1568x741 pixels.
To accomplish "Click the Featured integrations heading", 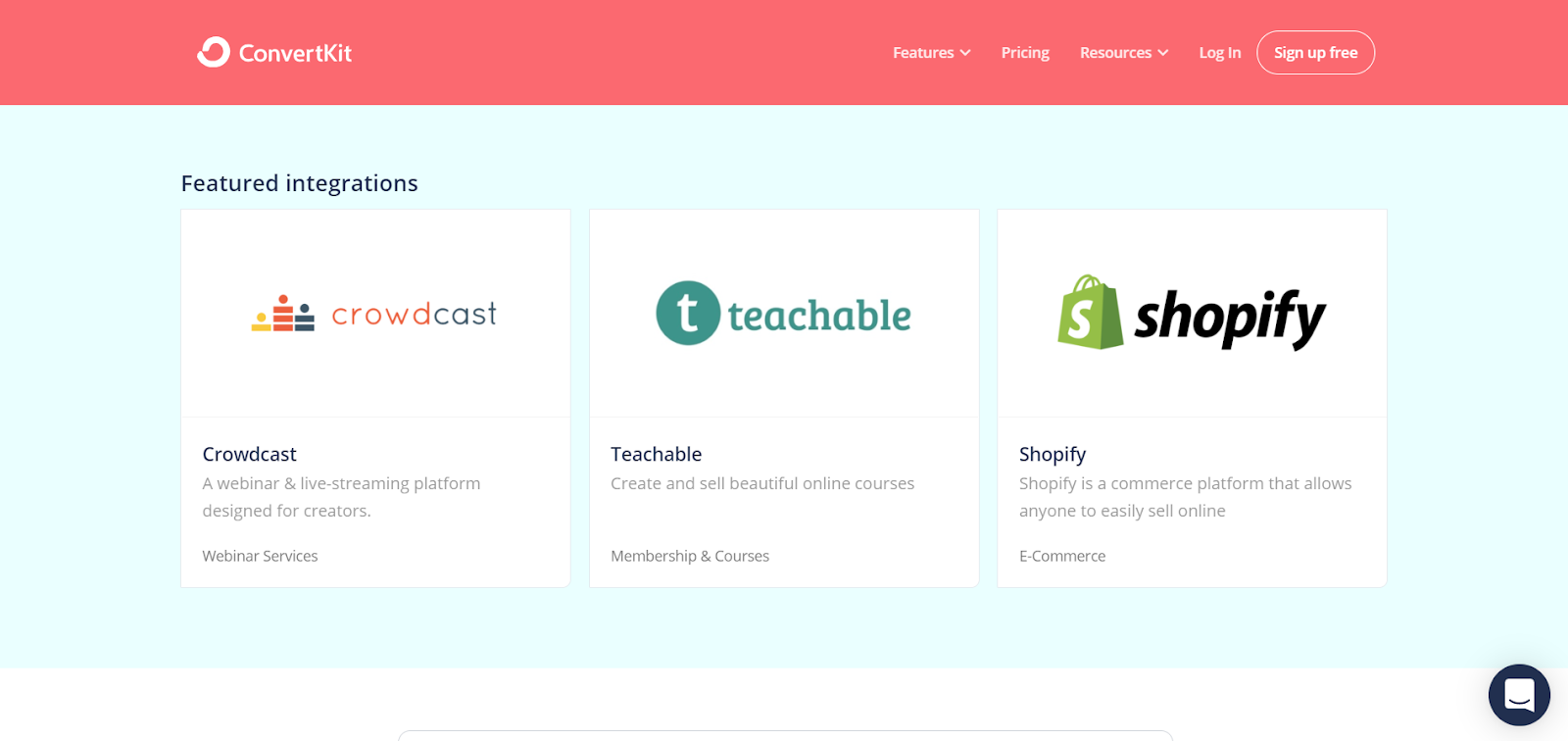I will pos(299,183).
